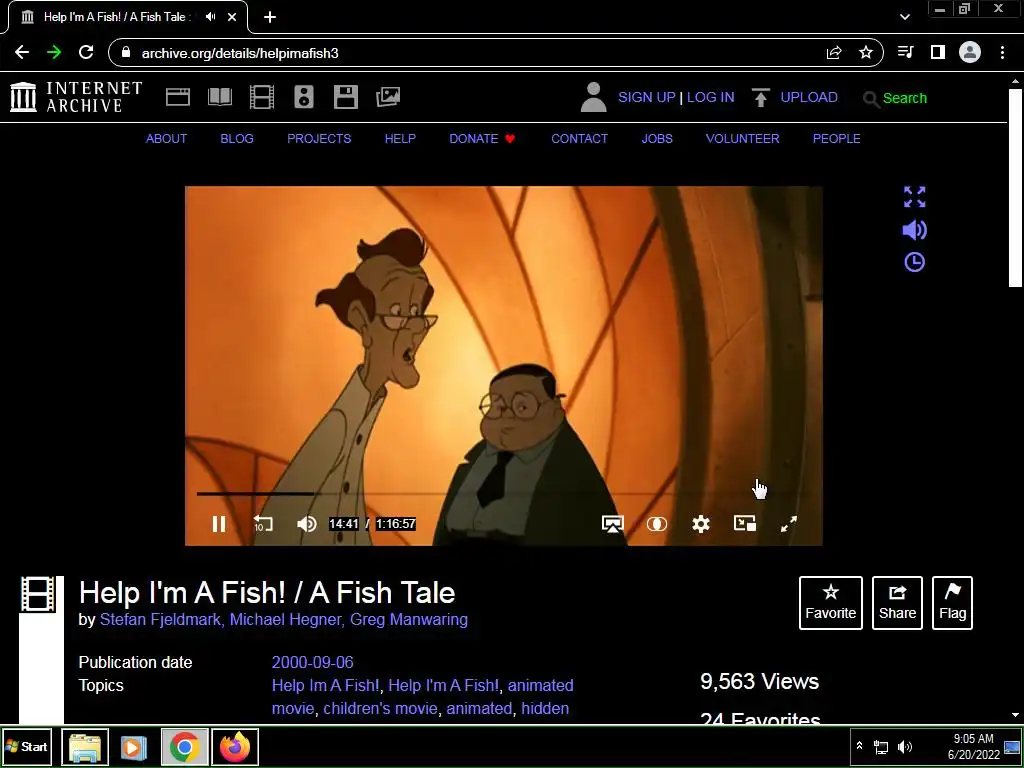Open the "children's movie" topic link
The width and height of the screenshot is (1024, 768).
(x=380, y=709)
